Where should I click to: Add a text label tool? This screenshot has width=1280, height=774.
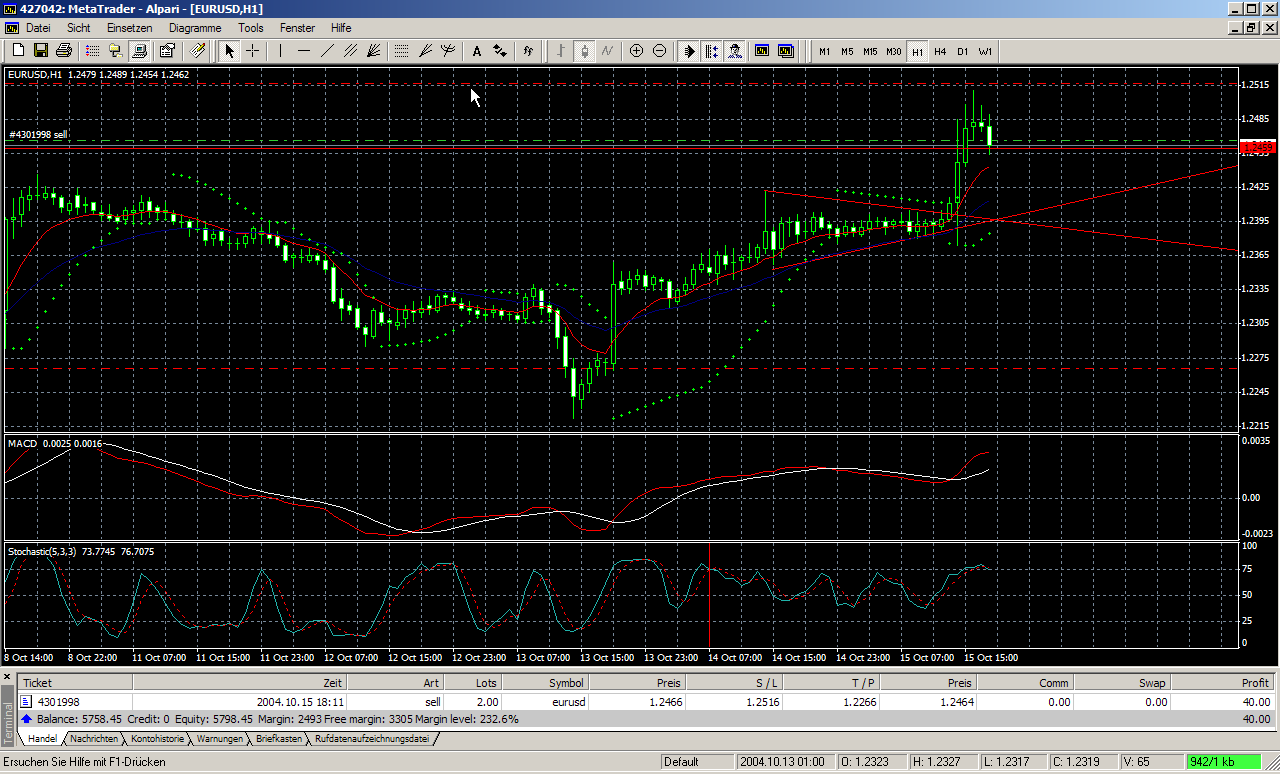tap(476, 51)
